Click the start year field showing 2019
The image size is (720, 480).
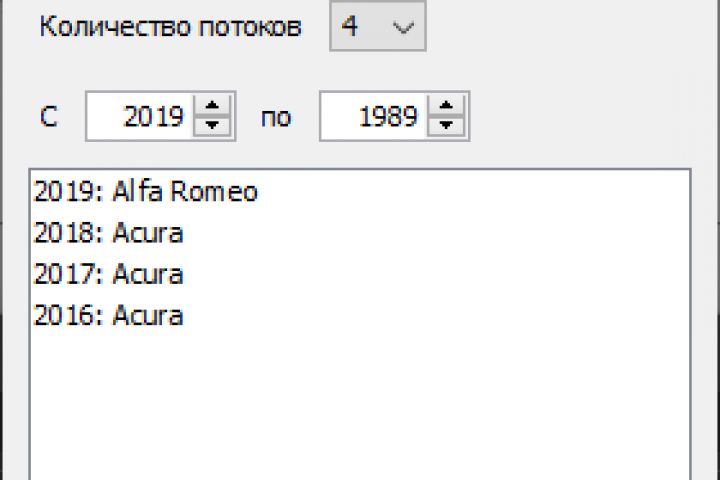coord(152,117)
